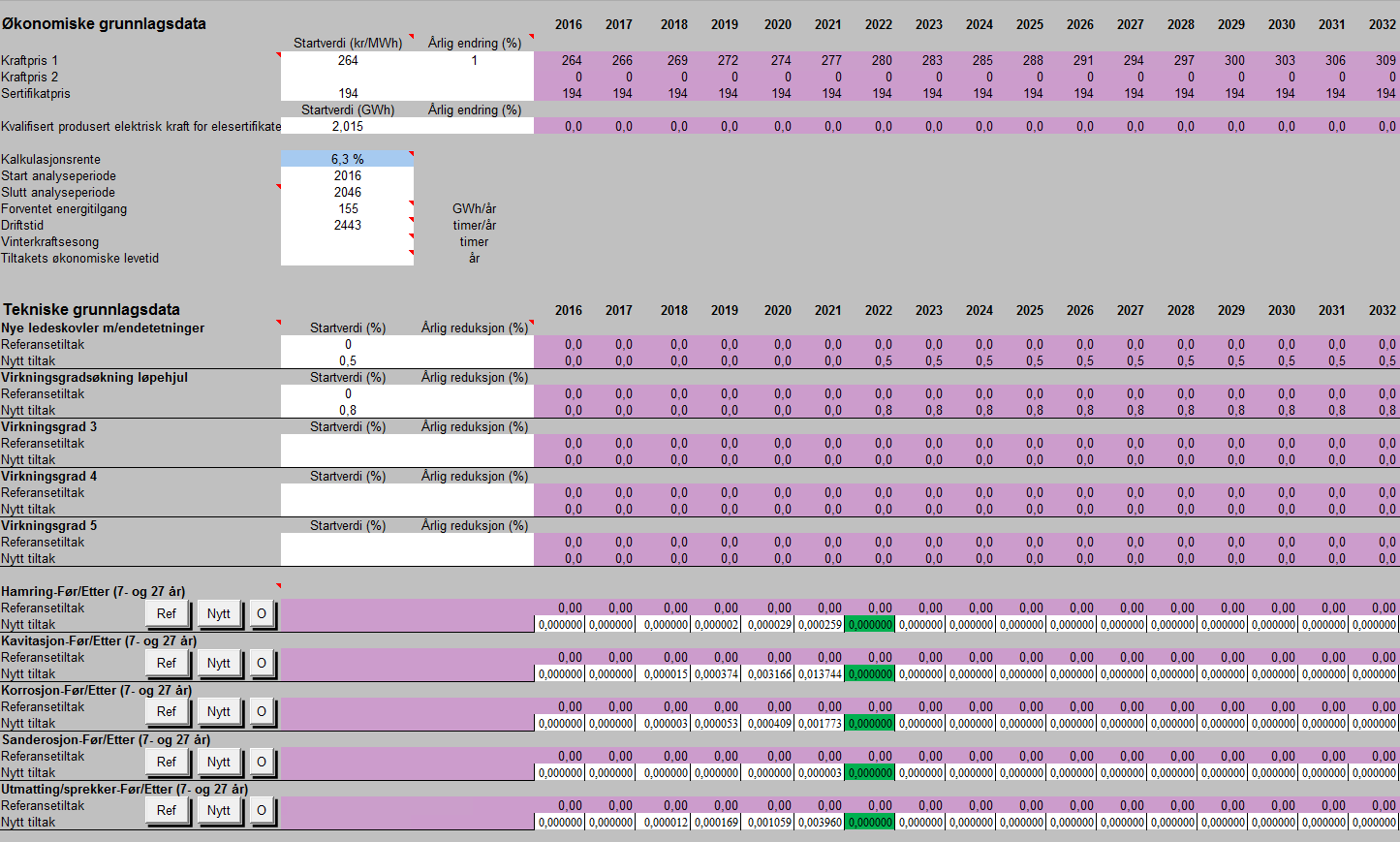Select the Kraftpris 1 Årlig endring cell
Image resolution: width=1400 pixels, height=842 pixels.
474,60
